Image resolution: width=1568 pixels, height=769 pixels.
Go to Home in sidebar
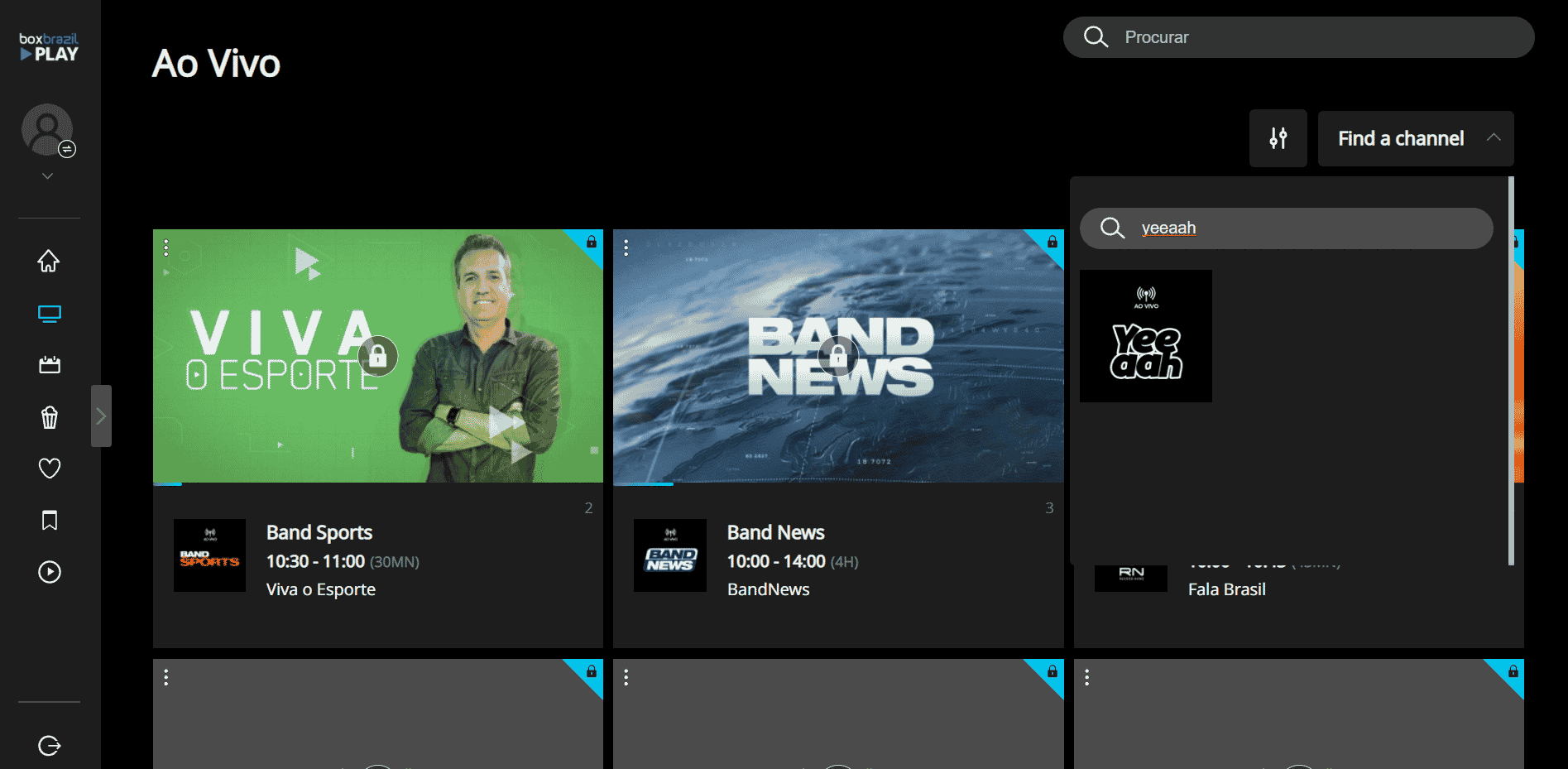[x=49, y=261]
